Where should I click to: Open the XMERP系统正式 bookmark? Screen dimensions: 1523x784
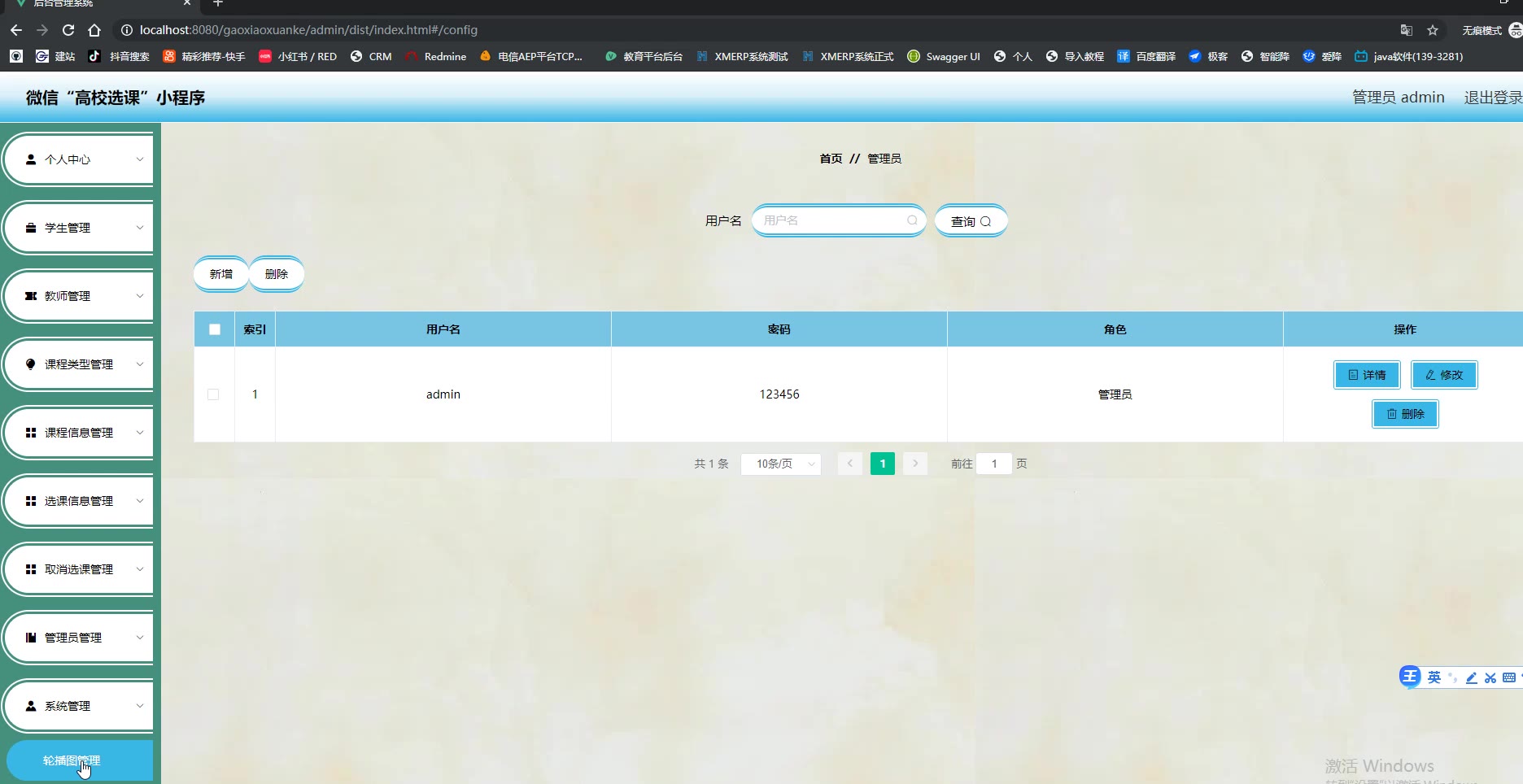point(848,56)
